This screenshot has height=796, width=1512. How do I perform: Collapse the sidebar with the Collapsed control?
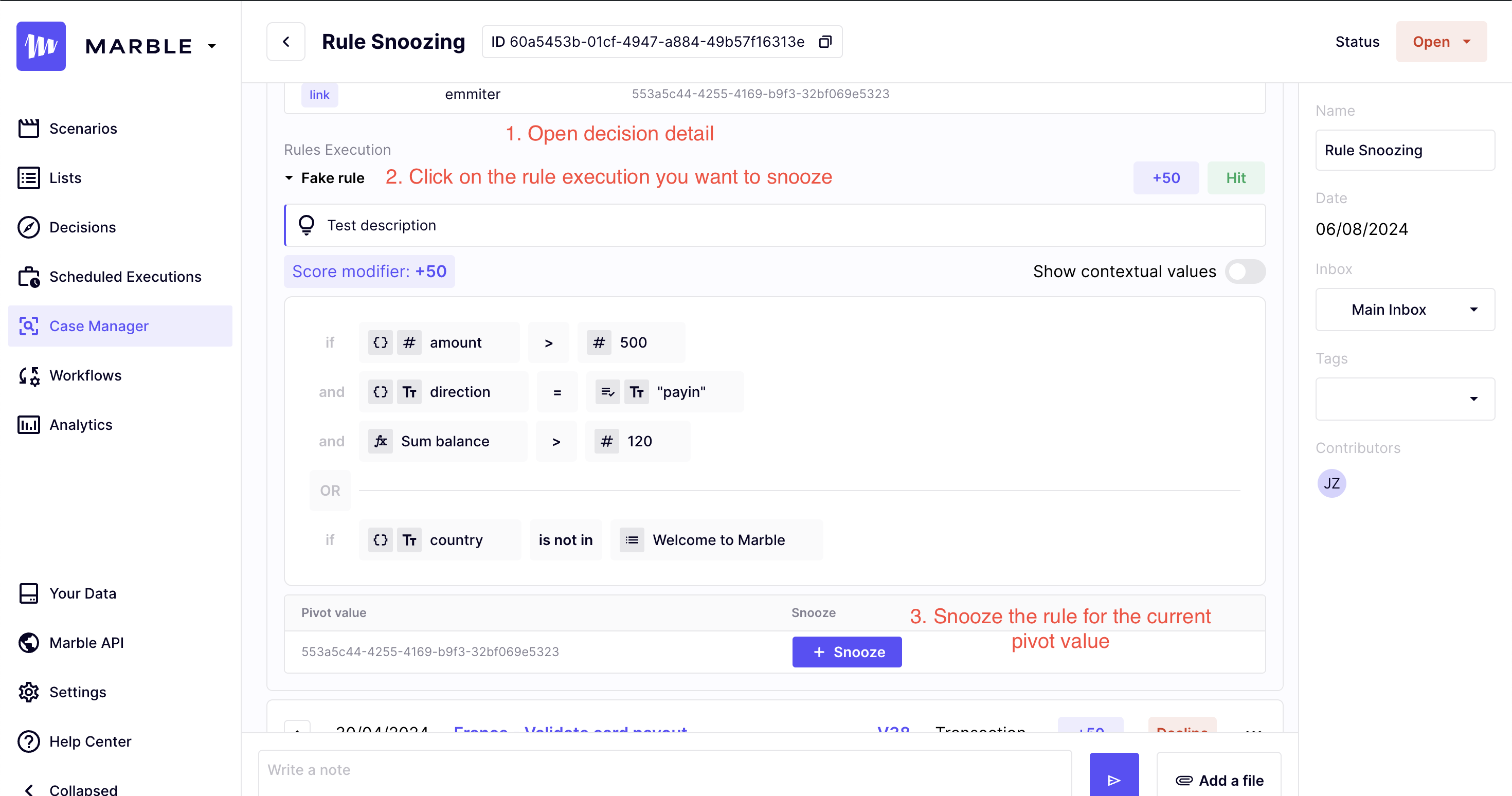point(120,789)
